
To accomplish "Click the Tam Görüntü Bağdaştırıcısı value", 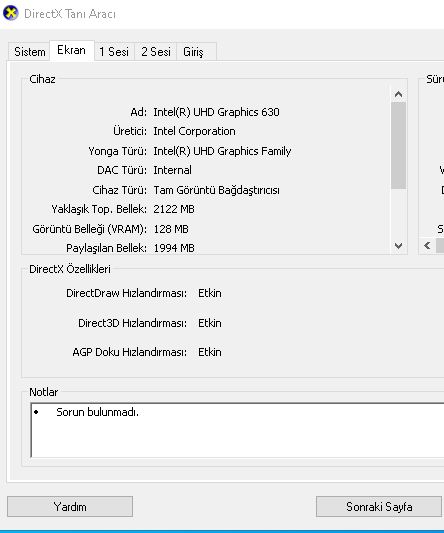I will coord(216,190).
